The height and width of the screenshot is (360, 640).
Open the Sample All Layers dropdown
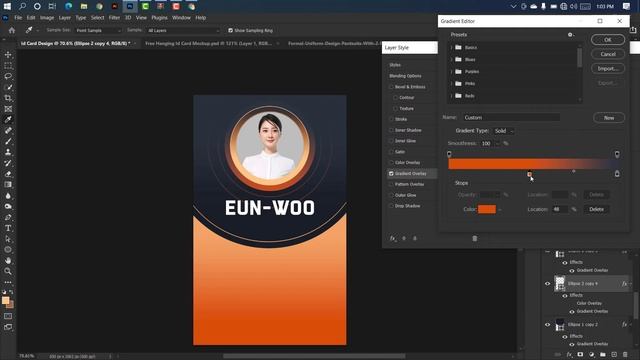click(x=183, y=31)
